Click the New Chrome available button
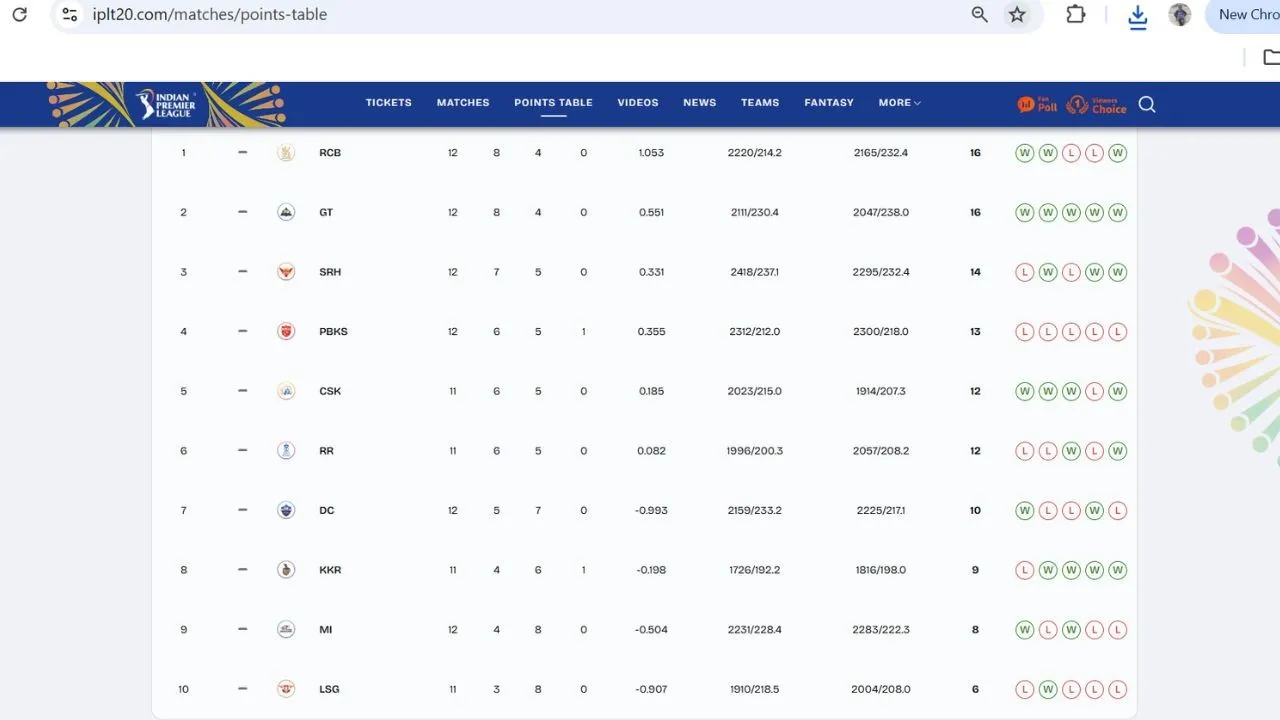Viewport: 1280px width, 720px height. click(1245, 14)
